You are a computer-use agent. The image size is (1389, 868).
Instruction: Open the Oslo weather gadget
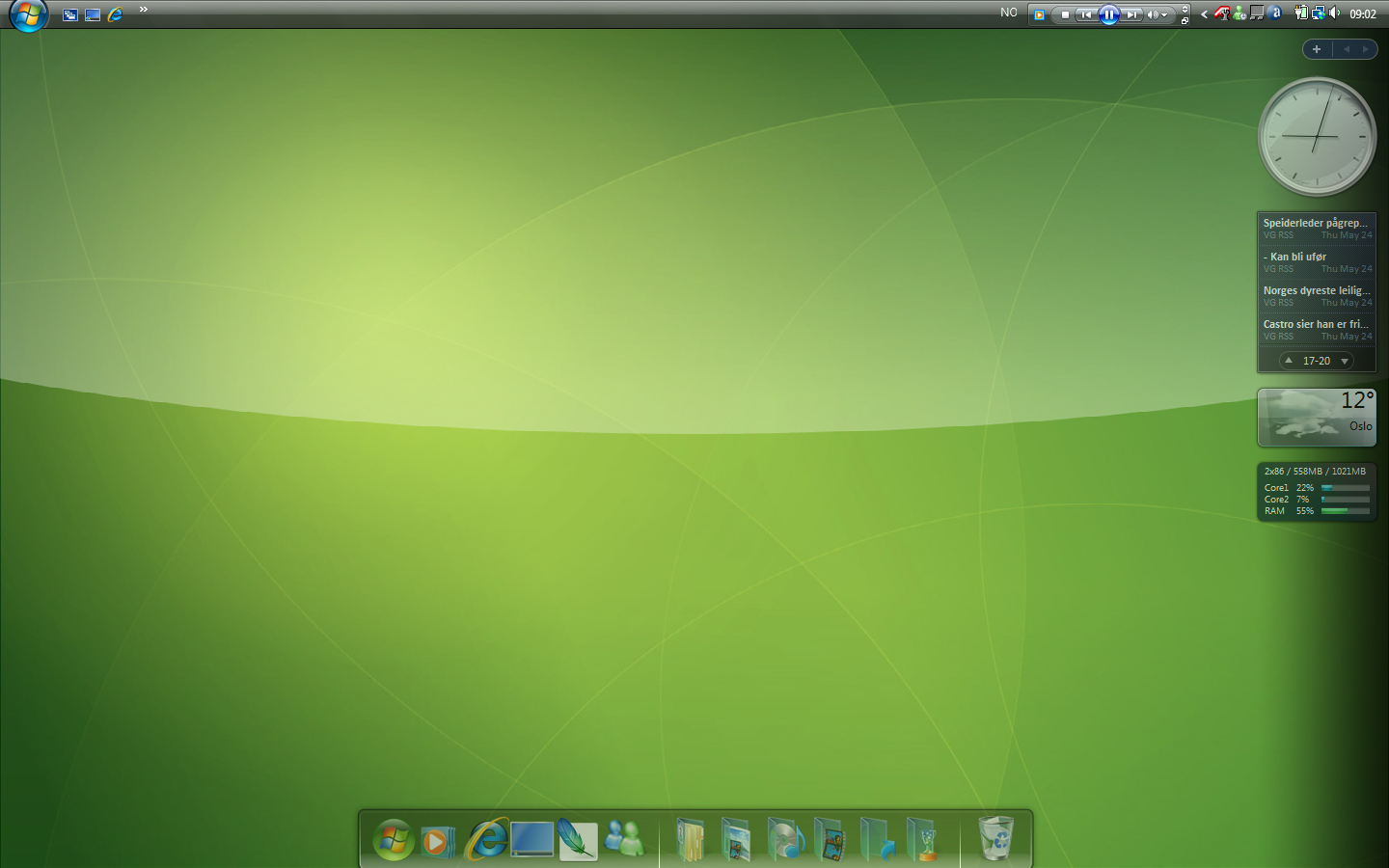(x=1317, y=418)
